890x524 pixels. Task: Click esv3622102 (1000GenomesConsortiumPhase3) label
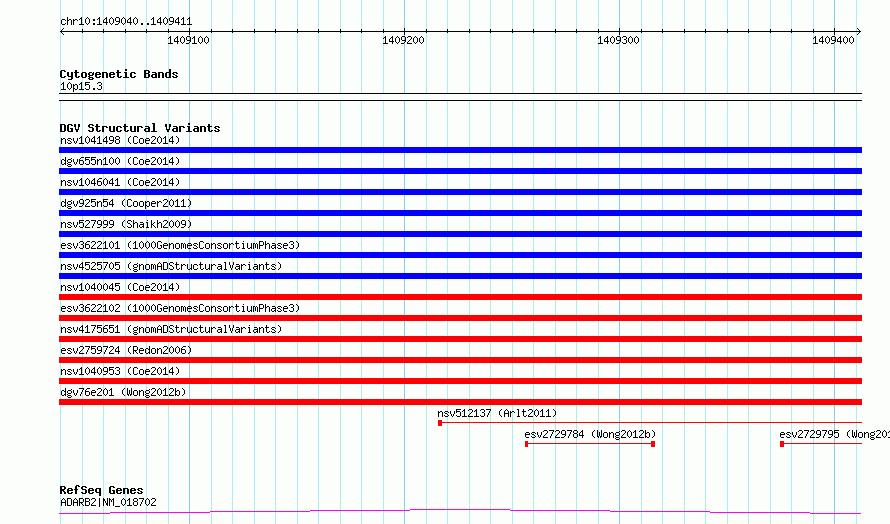click(180, 308)
